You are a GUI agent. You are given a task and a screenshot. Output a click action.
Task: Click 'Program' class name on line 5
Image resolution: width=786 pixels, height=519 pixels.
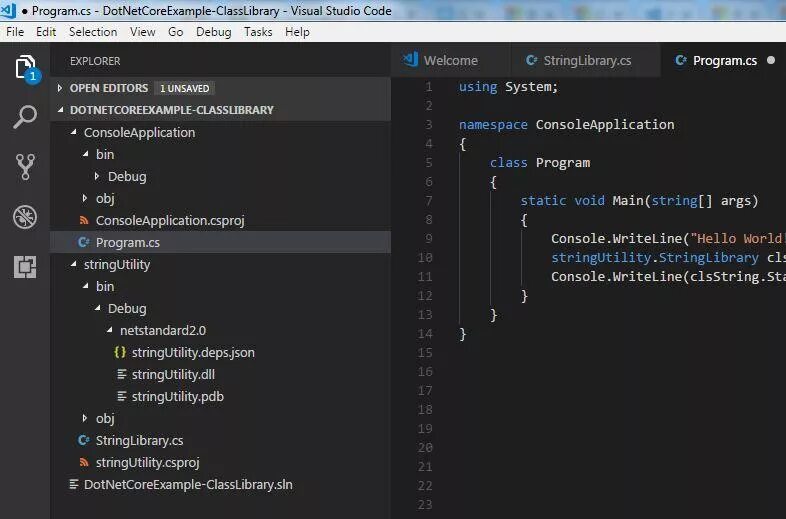click(x=562, y=162)
